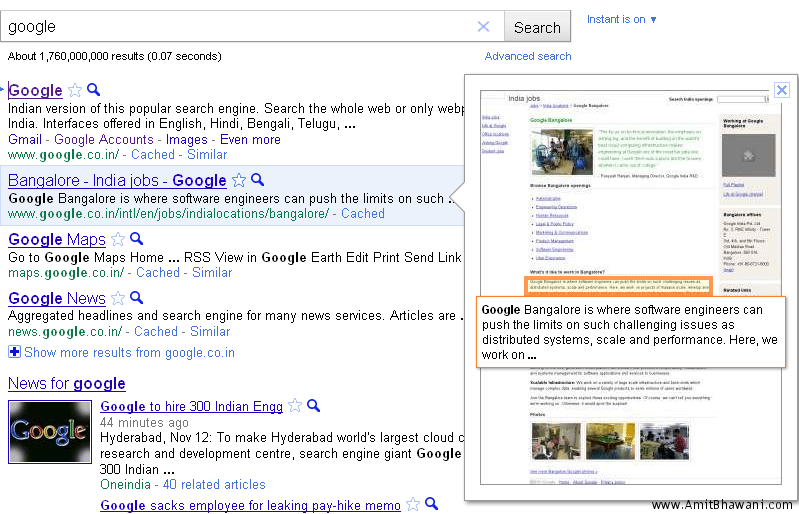Screen dimensions: 799x514
Task: Click the '44 minutes ago' timestamp
Action: pyautogui.click(x=144, y=422)
